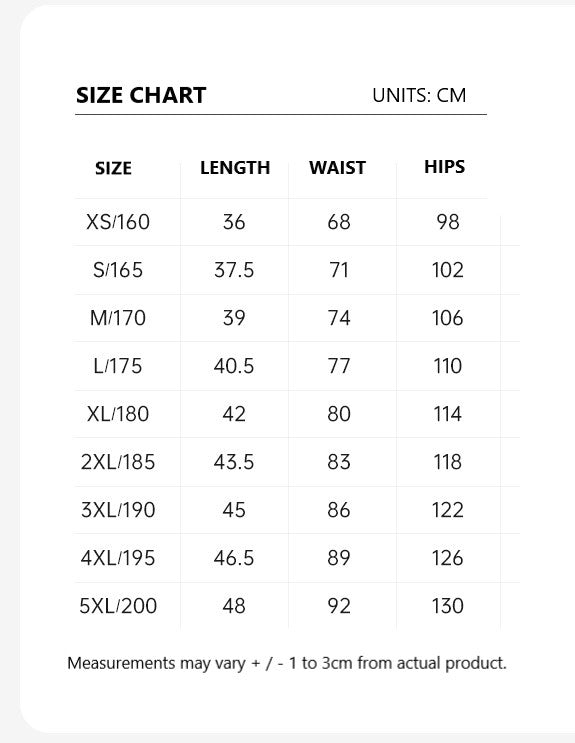Click the 37.5 length value
Viewport: 575px width, 743px height.
pyautogui.click(x=234, y=270)
